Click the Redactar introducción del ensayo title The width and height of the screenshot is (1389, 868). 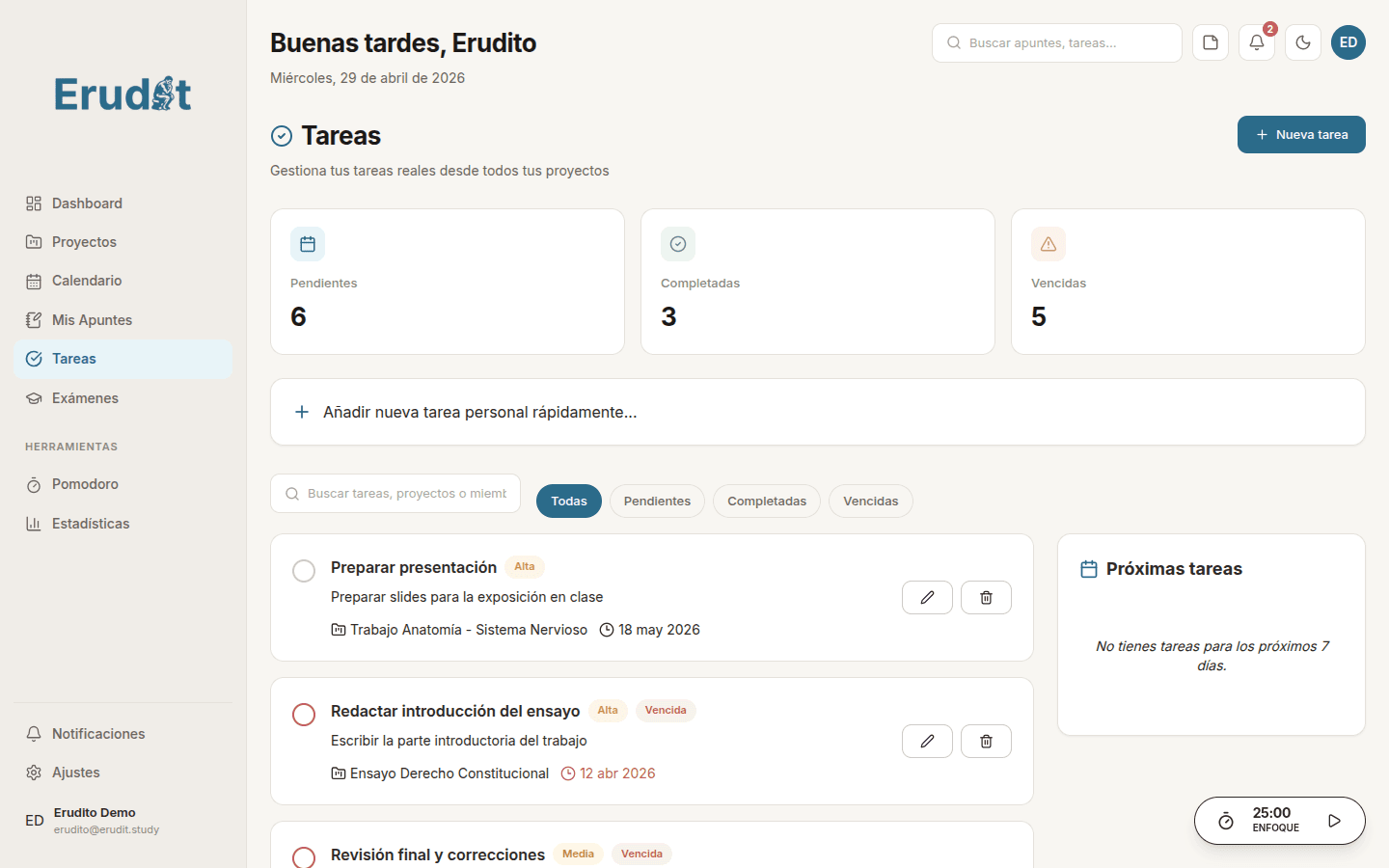click(455, 711)
